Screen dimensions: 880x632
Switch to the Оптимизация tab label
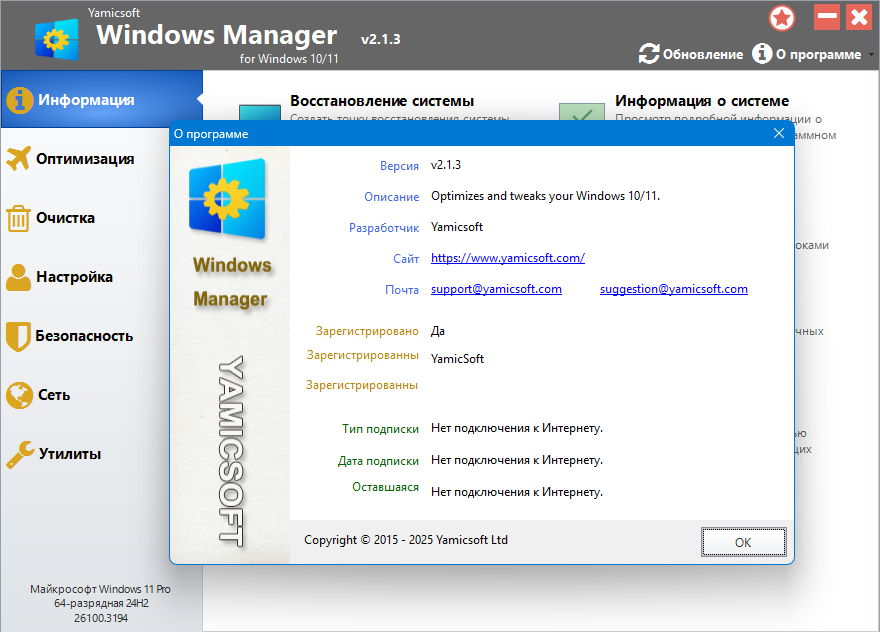tap(85, 159)
